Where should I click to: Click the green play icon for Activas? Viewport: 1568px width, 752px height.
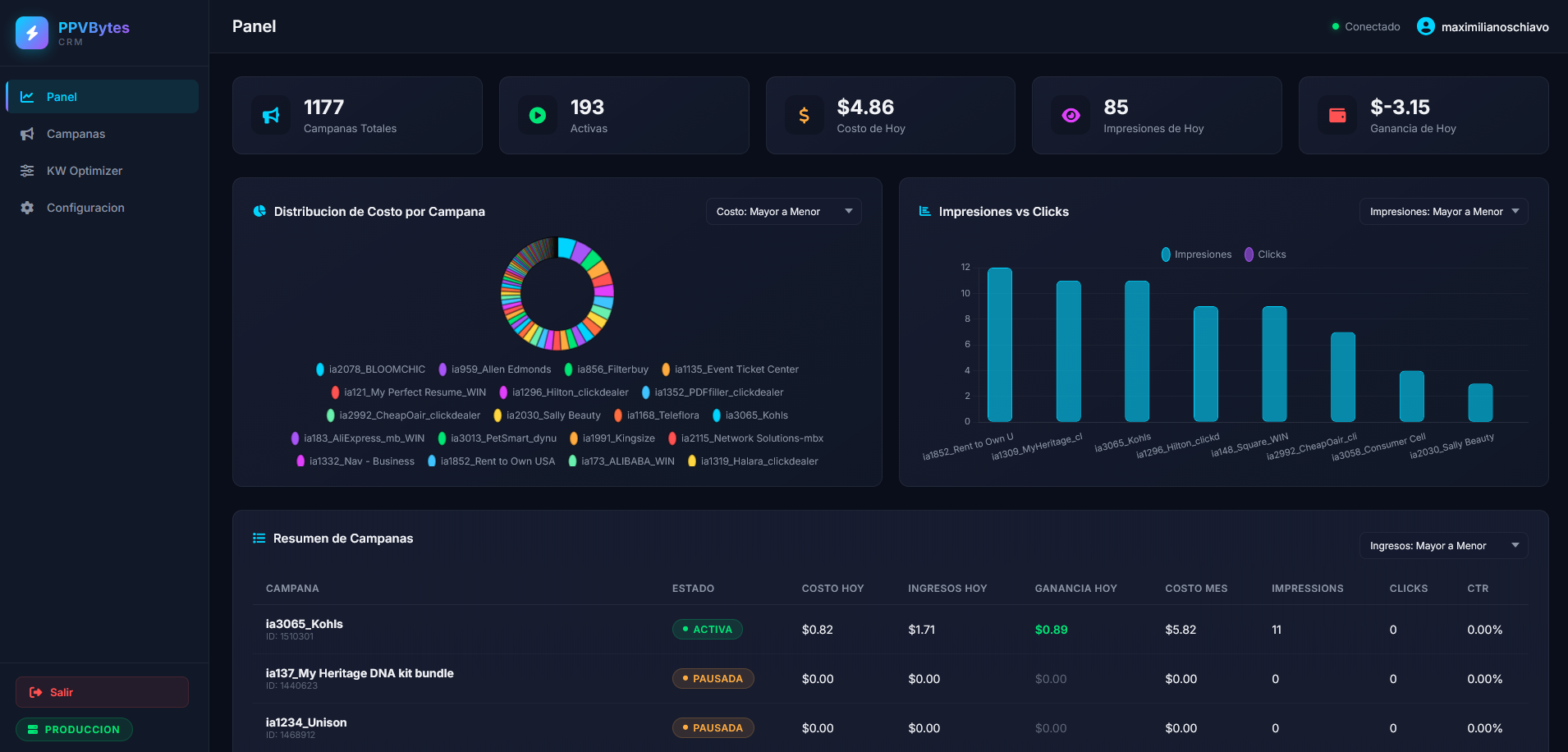538,116
